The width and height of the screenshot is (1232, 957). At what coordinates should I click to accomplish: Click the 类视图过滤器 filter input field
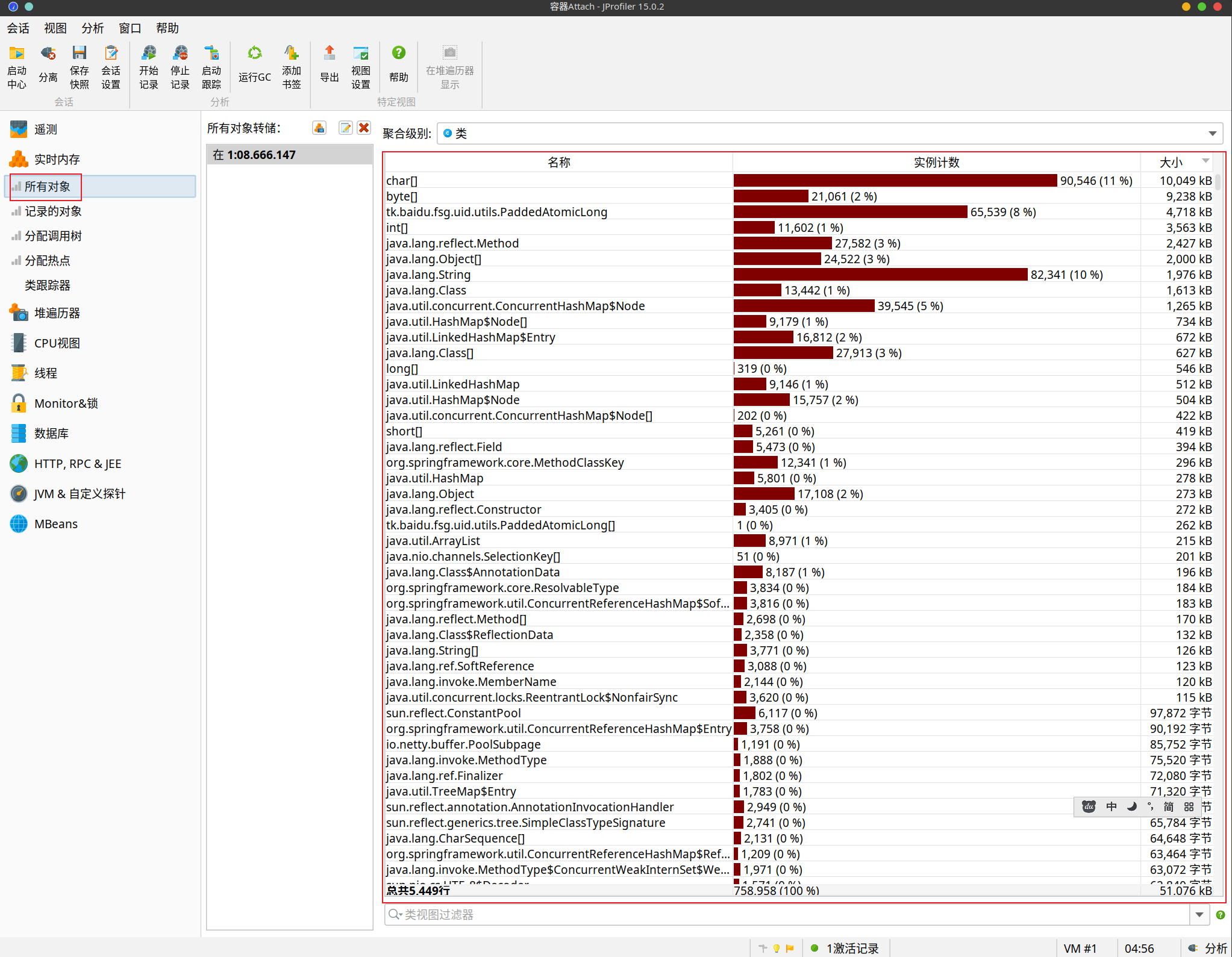pyautogui.click(x=783, y=915)
